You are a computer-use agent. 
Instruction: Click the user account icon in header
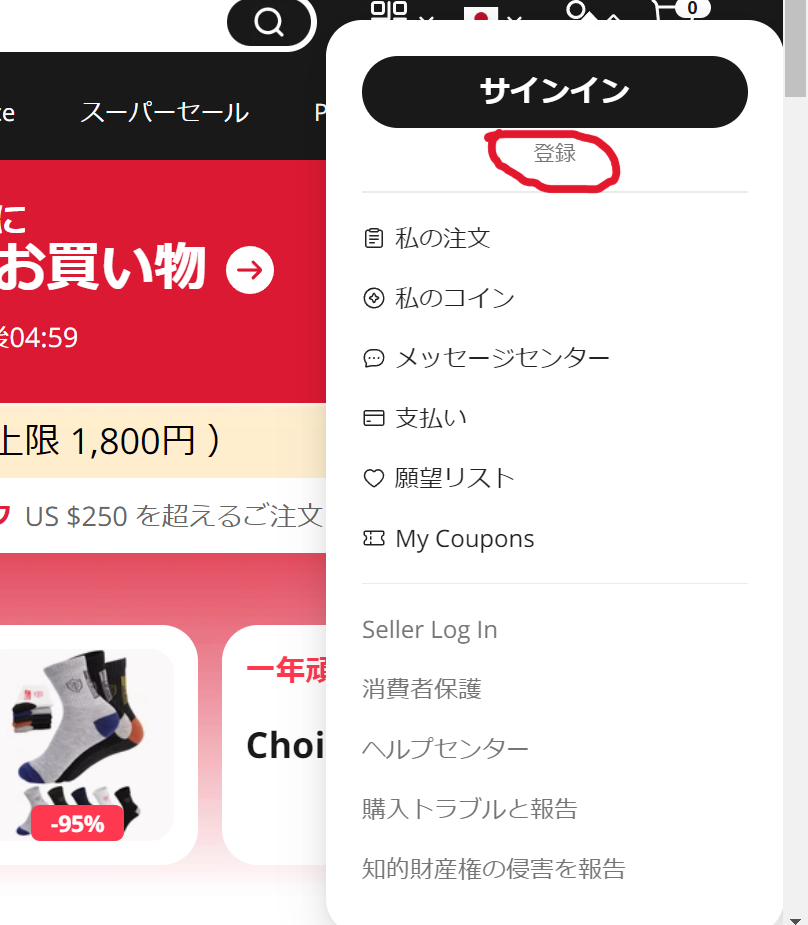coord(577,10)
